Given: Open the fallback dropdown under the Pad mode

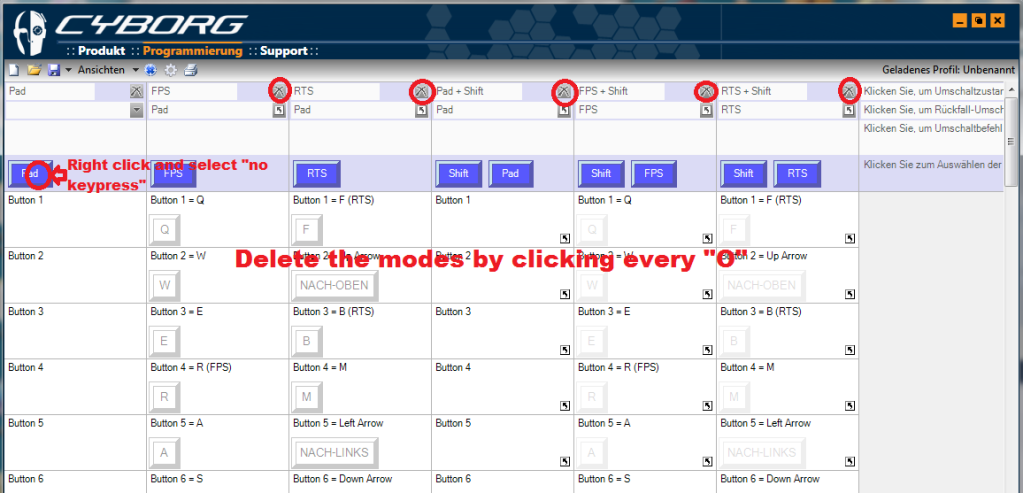Looking at the screenshot, I should pos(136,111).
